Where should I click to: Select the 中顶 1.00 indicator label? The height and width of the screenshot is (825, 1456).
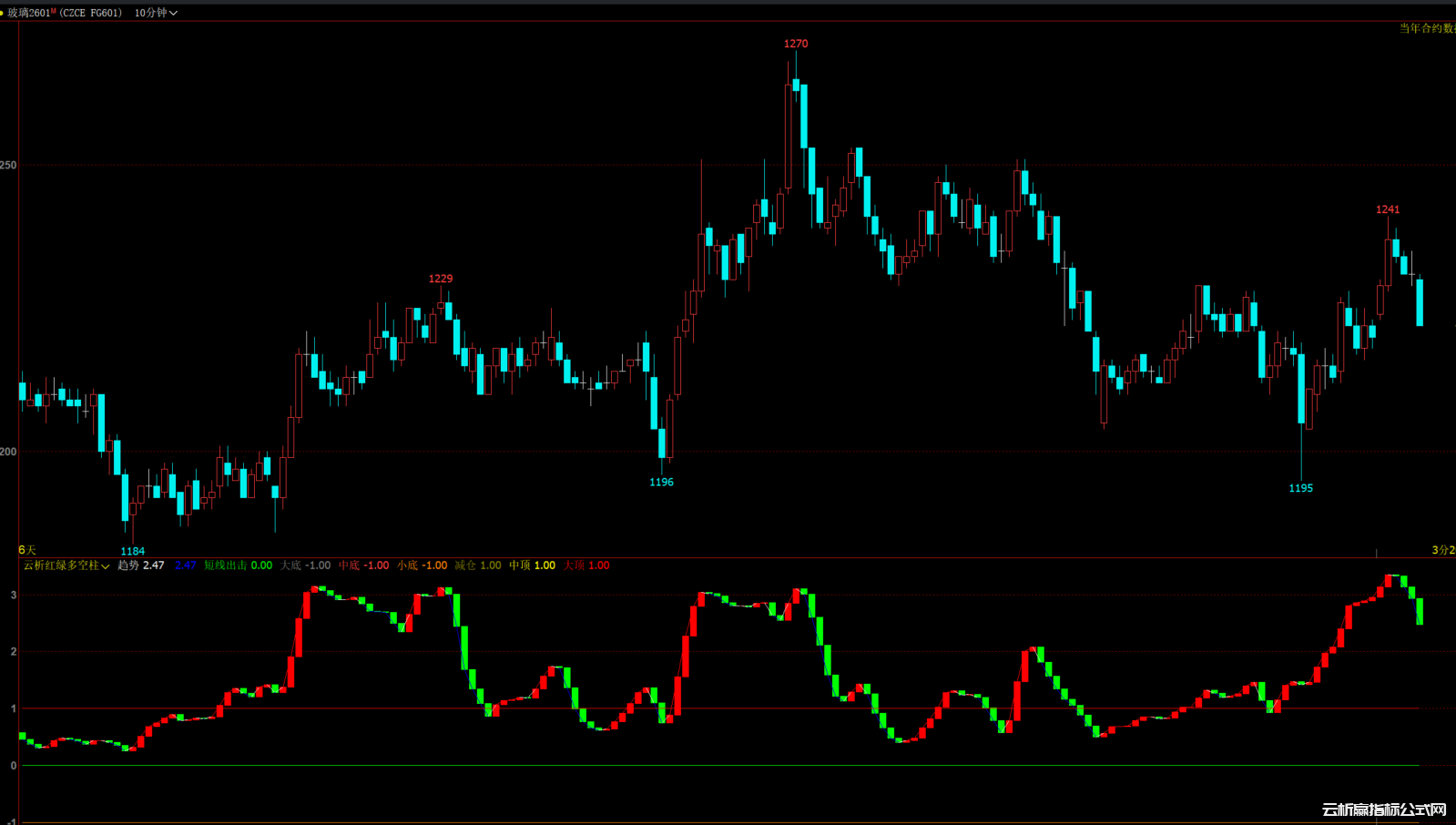click(x=532, y=565)
